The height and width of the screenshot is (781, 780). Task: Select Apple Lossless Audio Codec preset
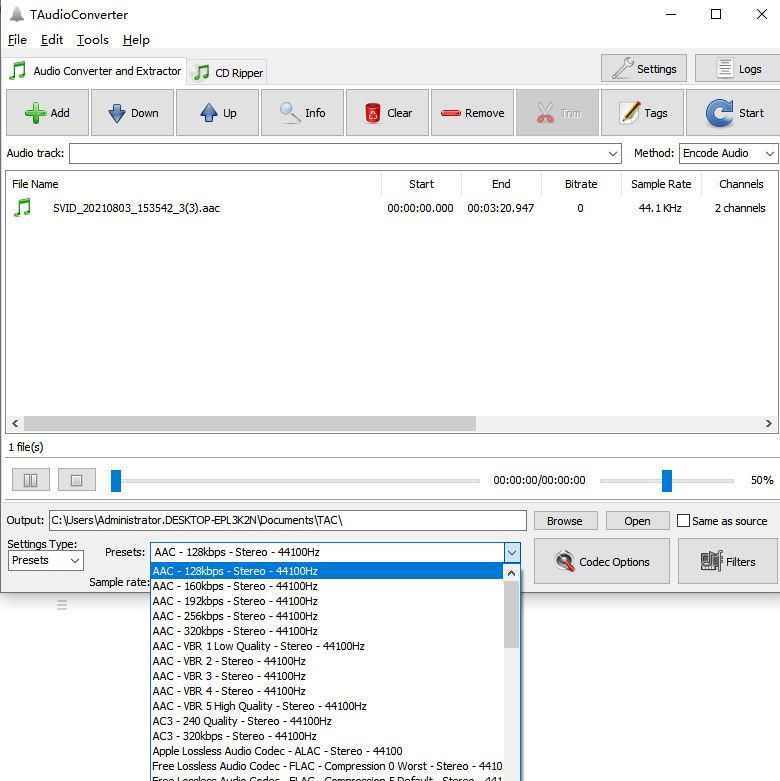327,751
